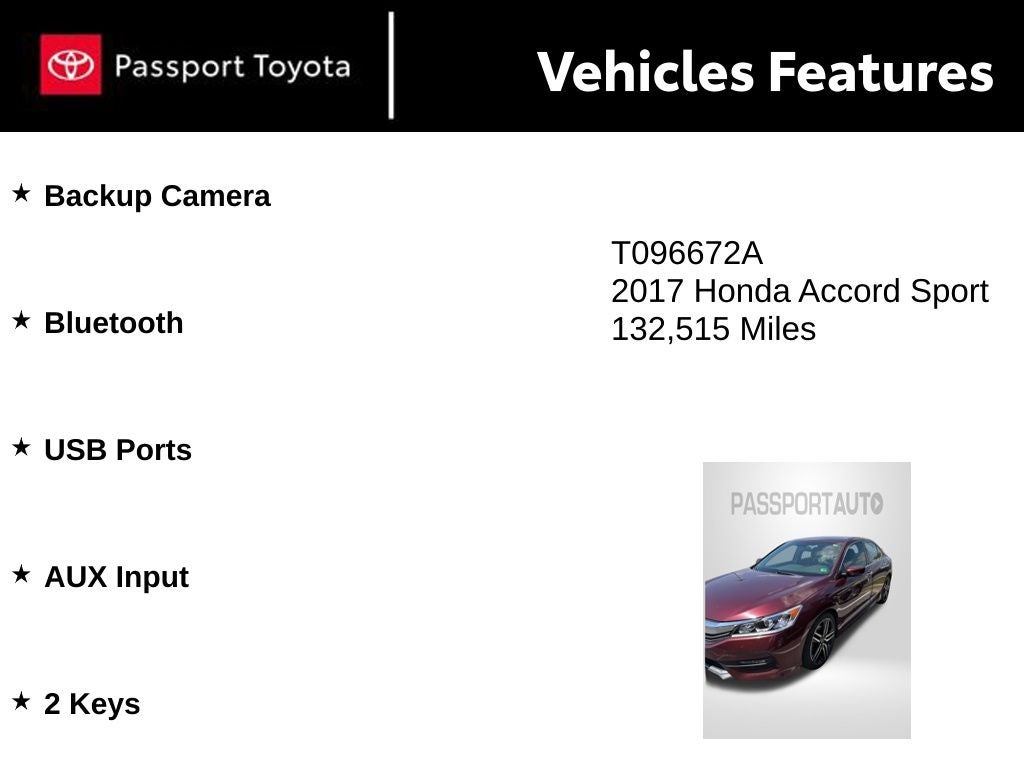Screen dimensions: 1024x768
Task: Click the 132,515 Miles mileage text
Action: click(713, 329)
